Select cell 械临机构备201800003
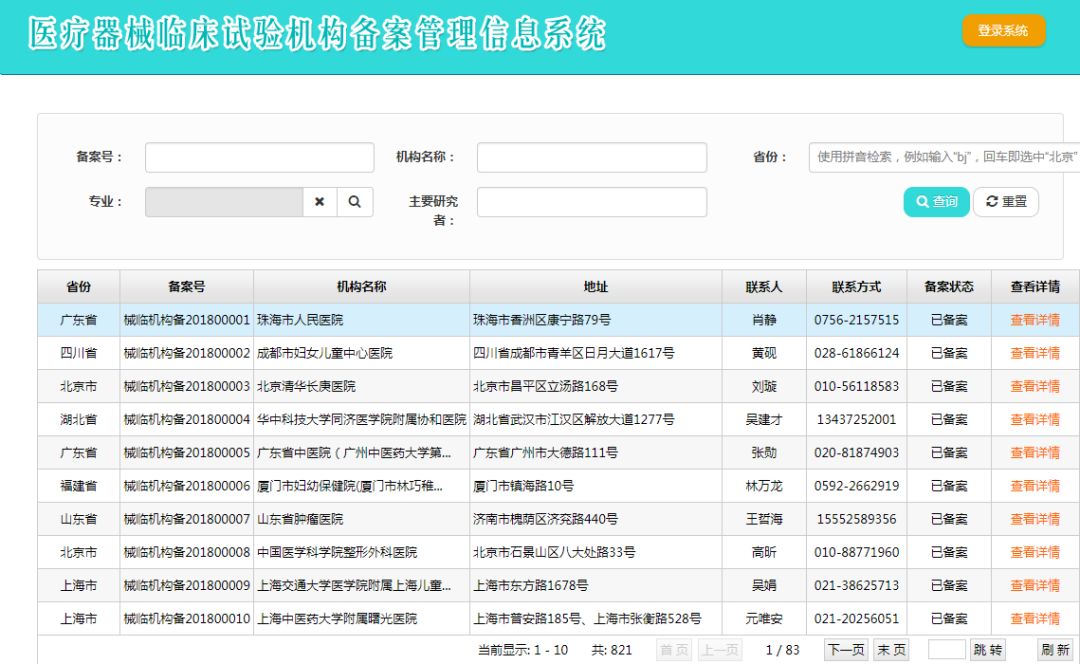The height and width of the screenshot is (664, 1080). (x=187, y=386)
